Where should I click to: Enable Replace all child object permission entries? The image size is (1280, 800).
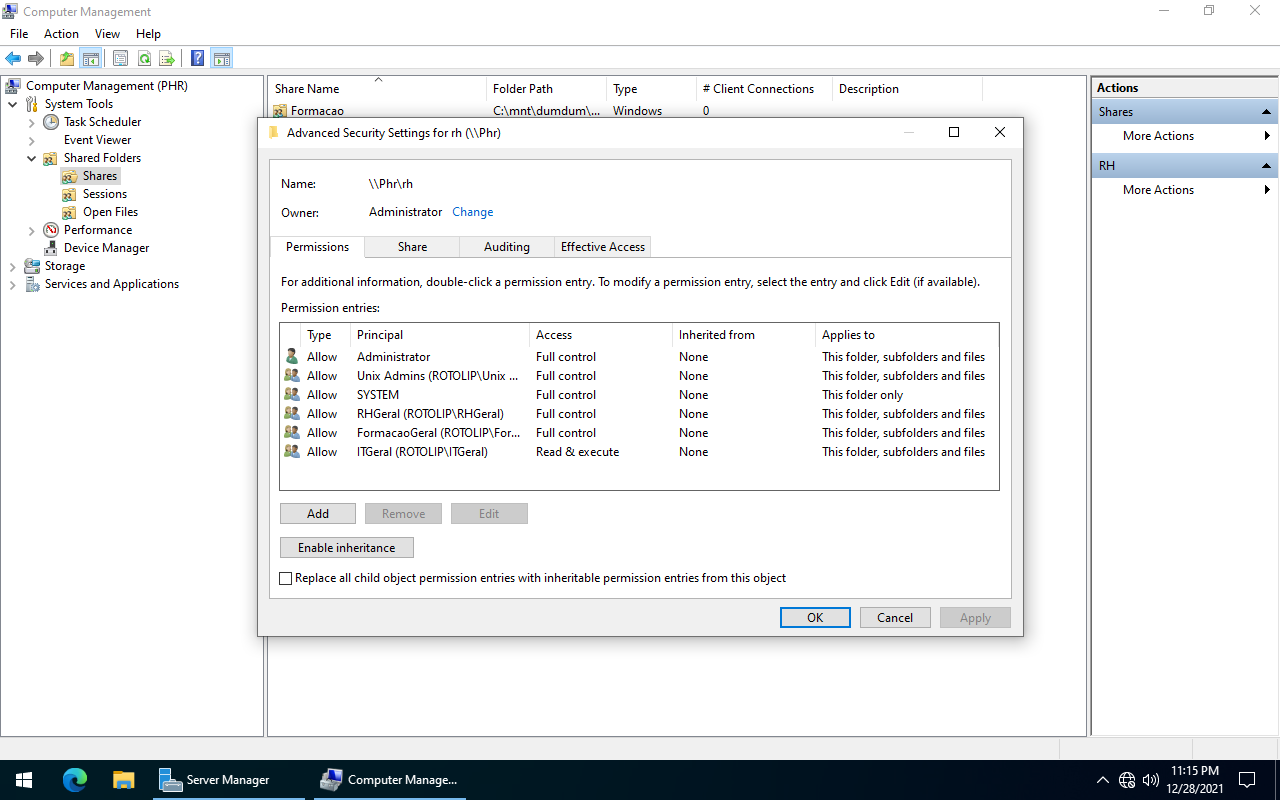286,578
